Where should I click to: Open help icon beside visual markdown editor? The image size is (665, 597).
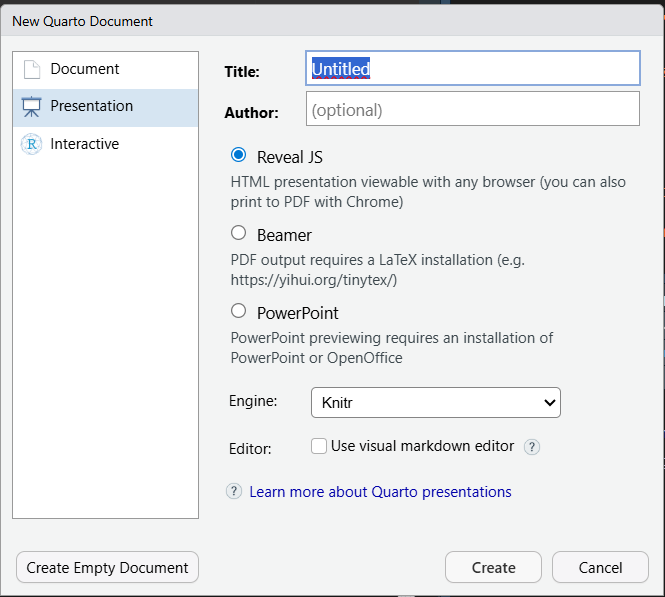532,447
